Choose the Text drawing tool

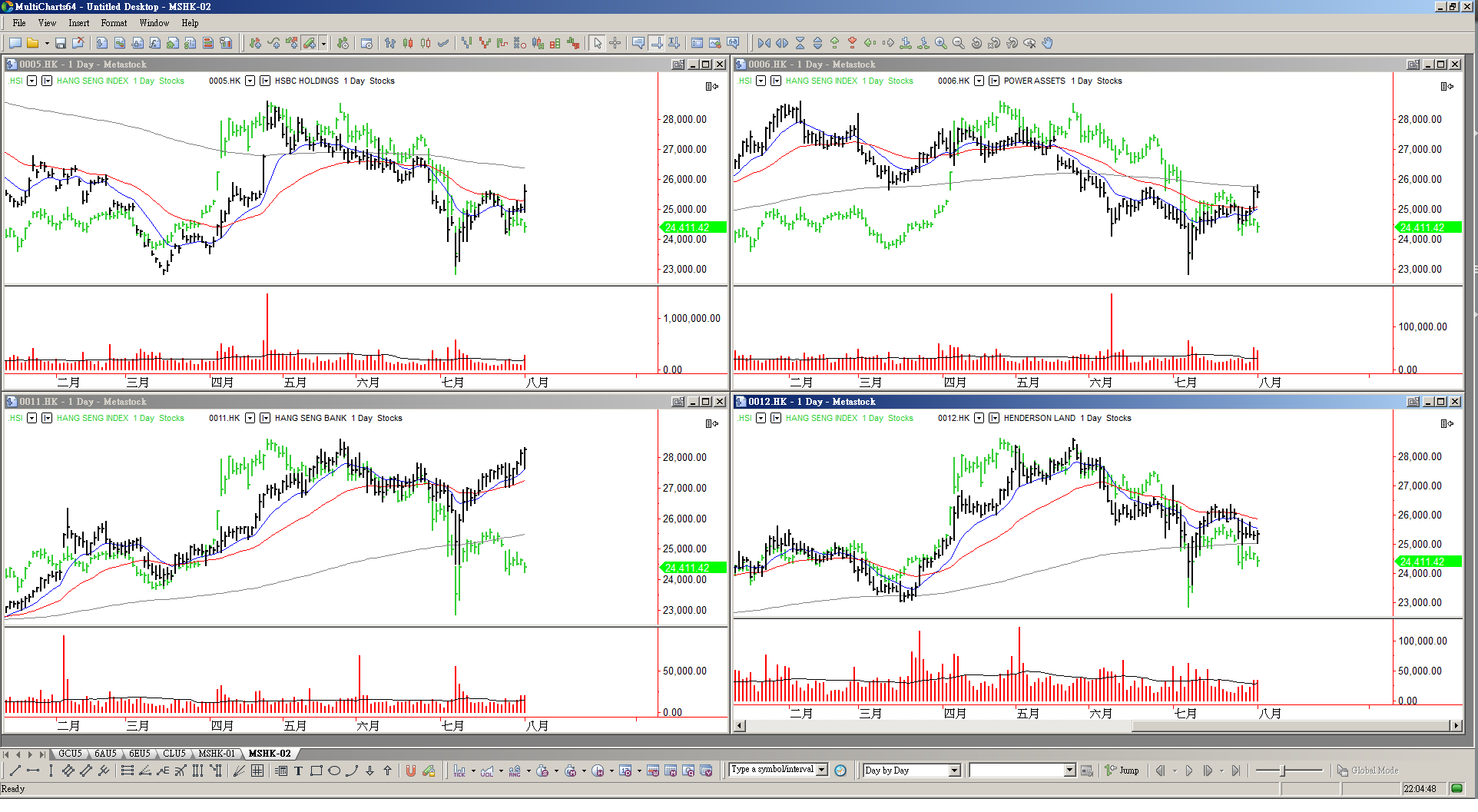point(298,771)
